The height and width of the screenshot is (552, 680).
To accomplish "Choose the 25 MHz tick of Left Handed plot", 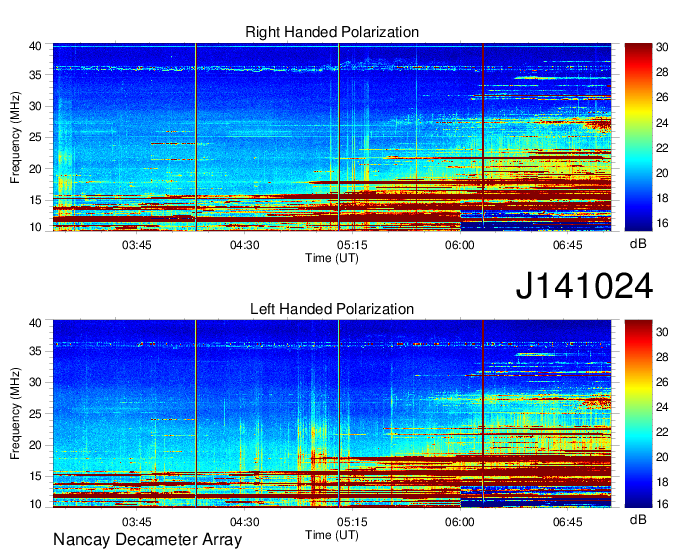I will [x=35, y=414].
